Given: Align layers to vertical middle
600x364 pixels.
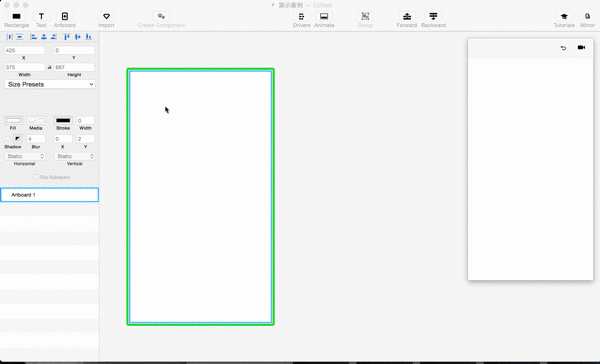Looking at the screenshot, I should pyautogui.click(x=78, y=37).
